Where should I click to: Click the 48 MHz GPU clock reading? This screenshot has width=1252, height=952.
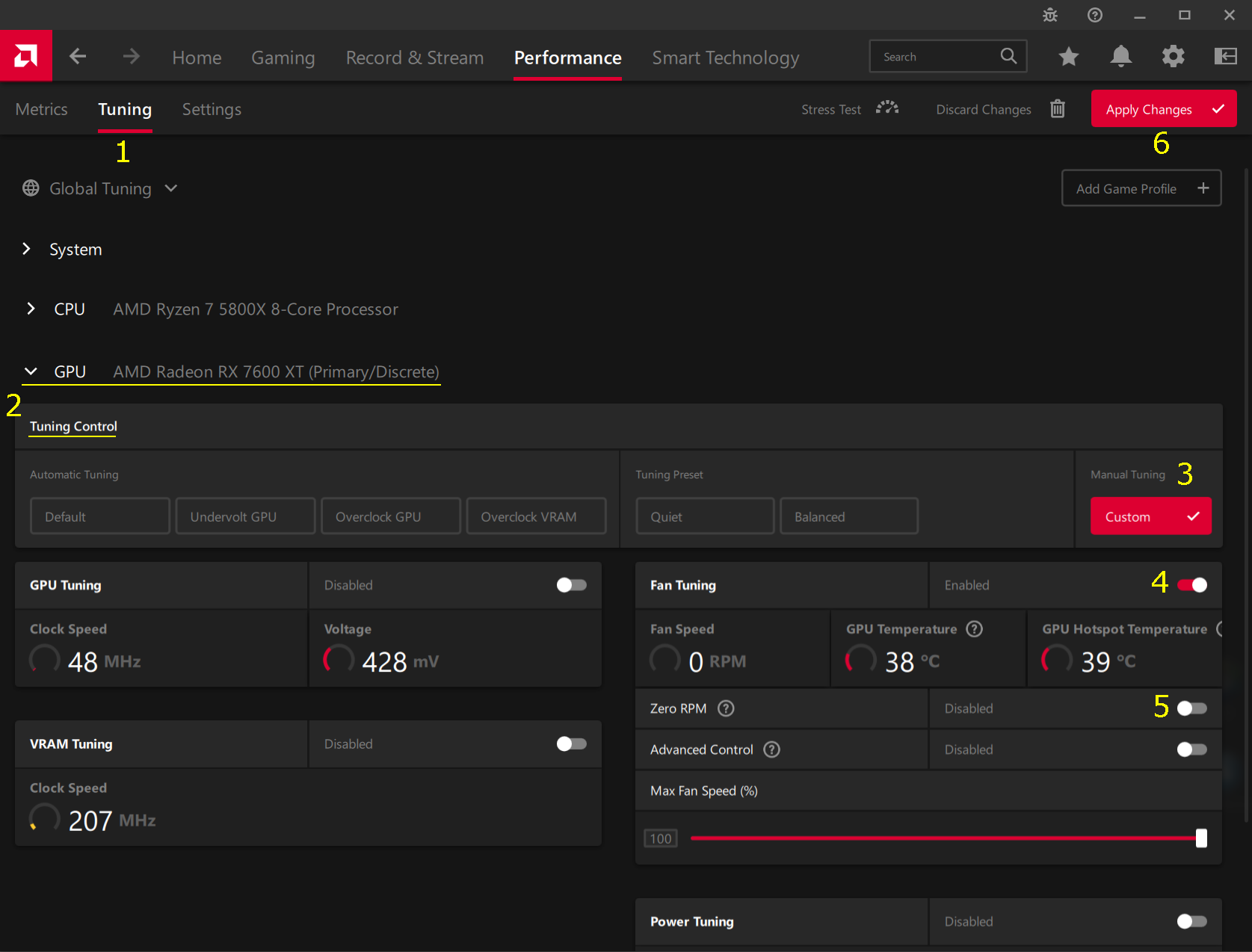(105, 661)
